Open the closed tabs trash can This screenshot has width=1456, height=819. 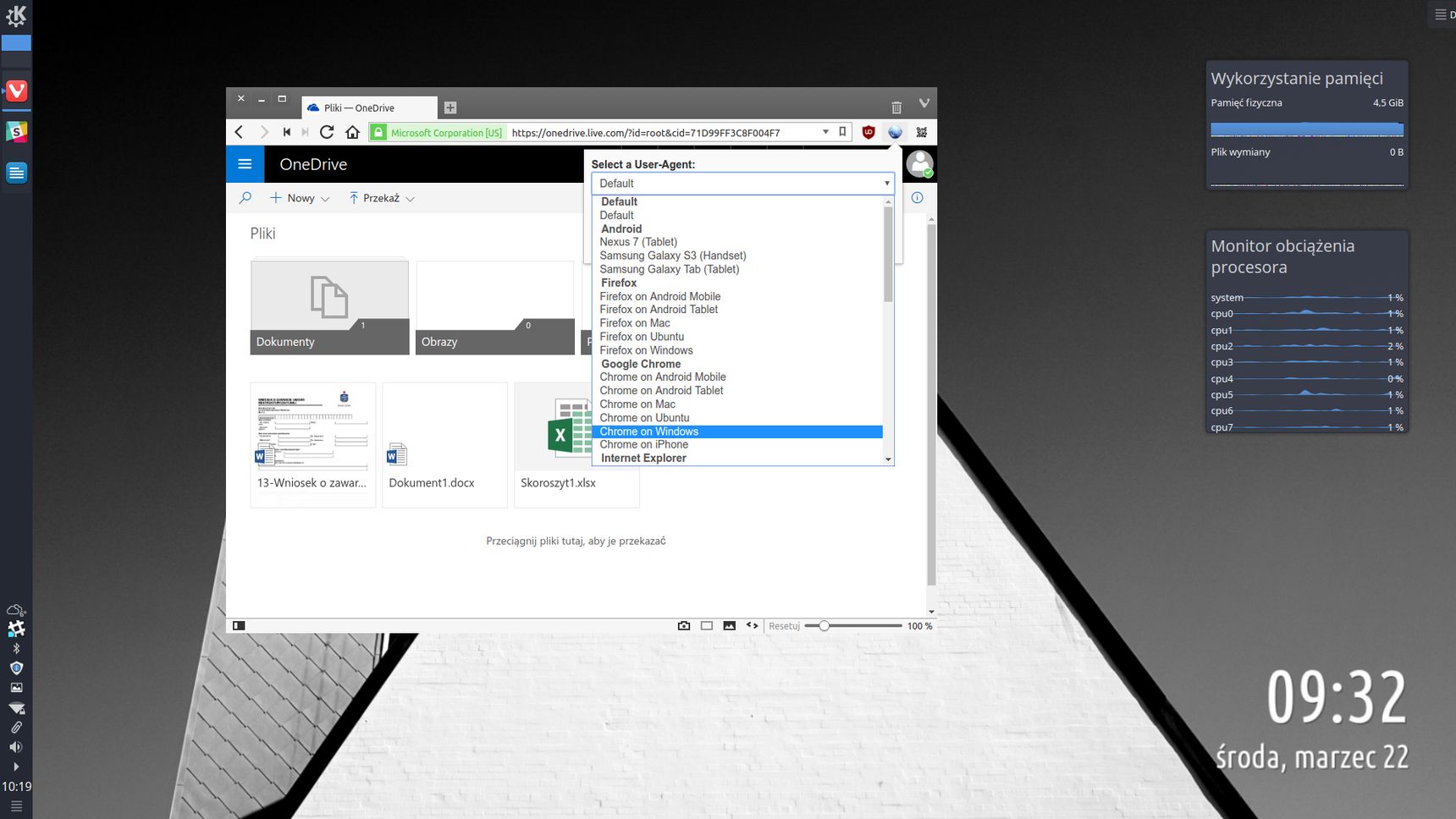pos(896,107)
